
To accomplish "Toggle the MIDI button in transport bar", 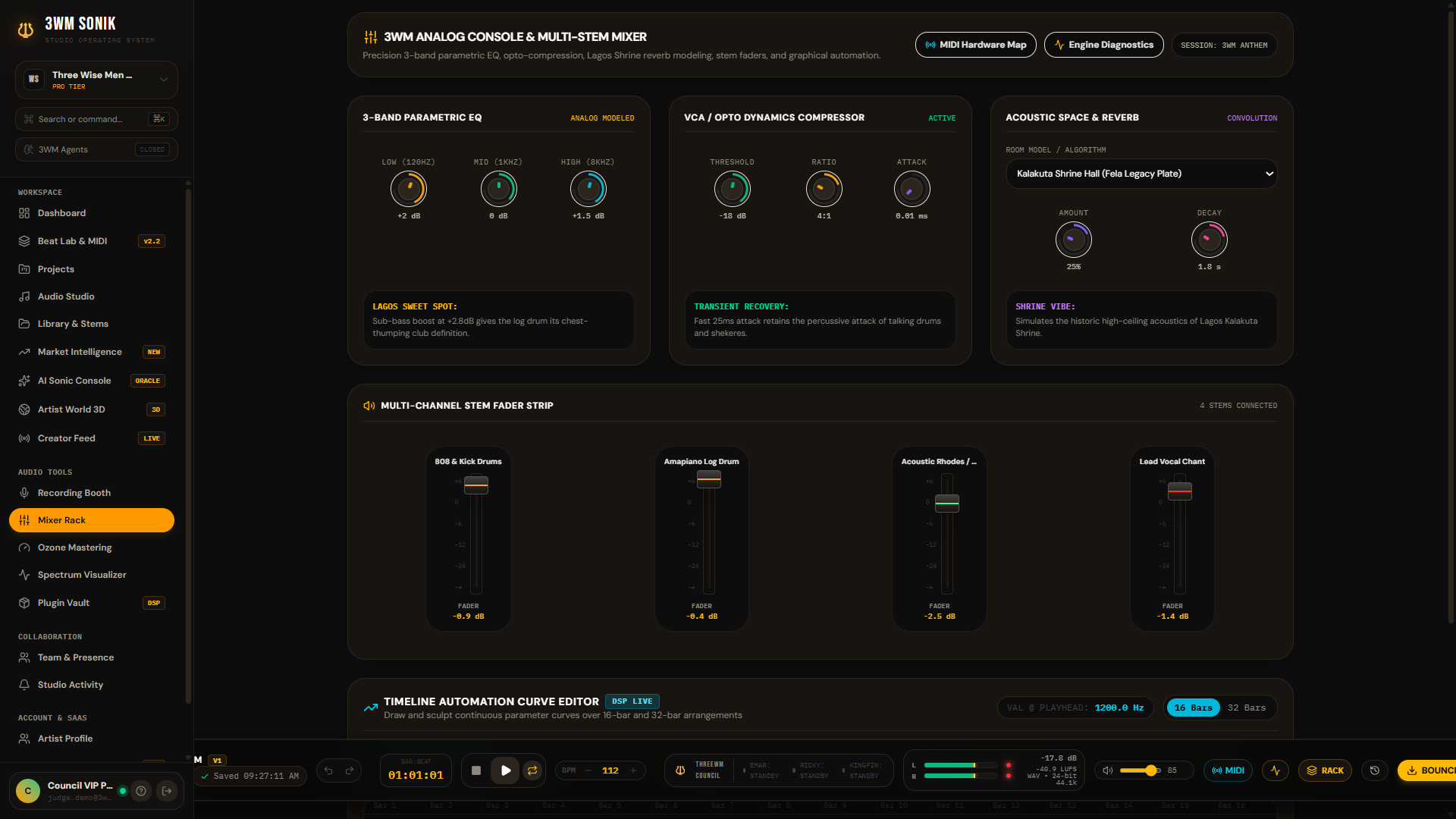I will pyautogui.click(x=1228, y=770).
